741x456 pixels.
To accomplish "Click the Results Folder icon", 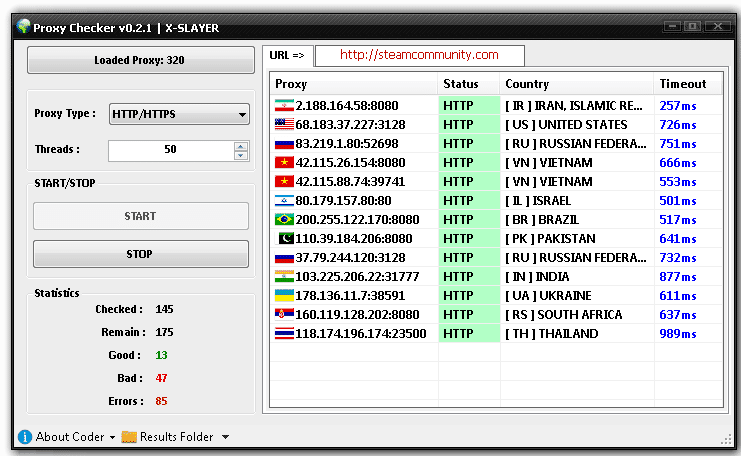I will tap(129, 437).
